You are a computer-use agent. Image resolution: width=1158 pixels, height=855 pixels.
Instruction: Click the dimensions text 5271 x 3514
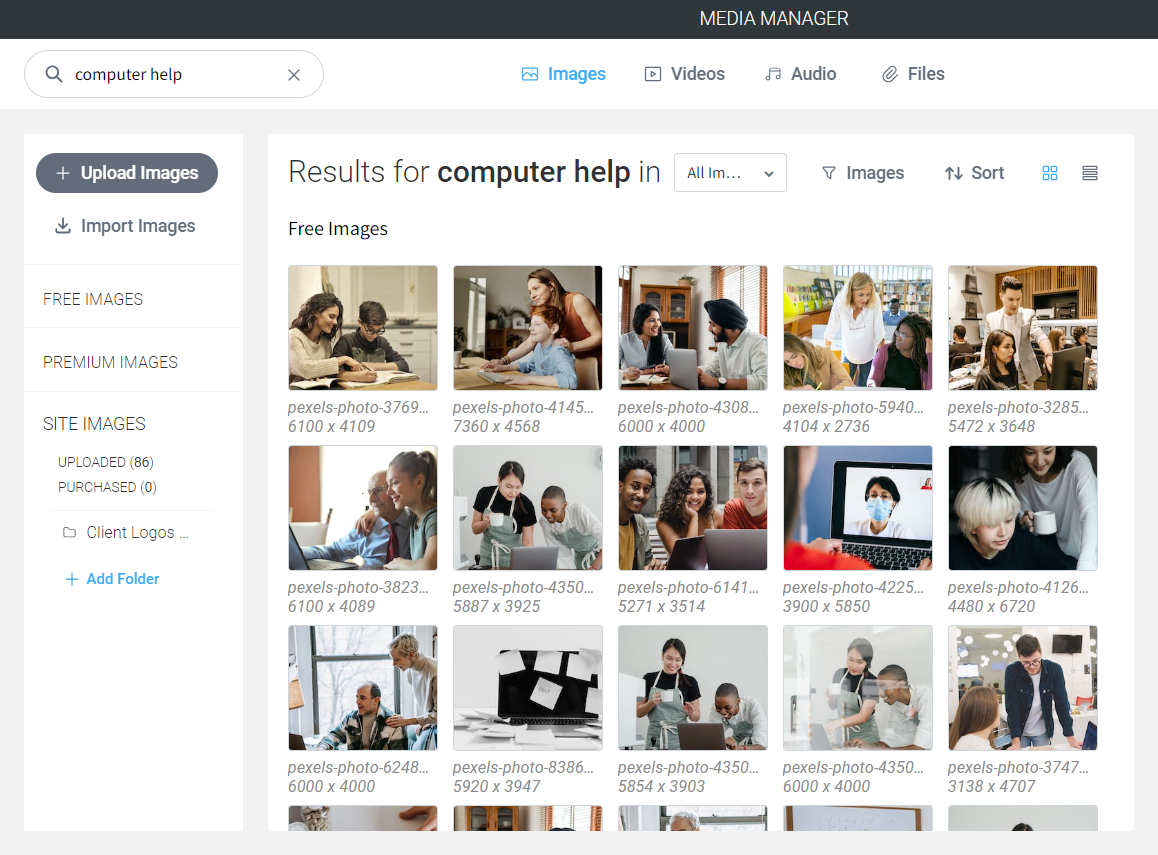click(x=662, y=606)
